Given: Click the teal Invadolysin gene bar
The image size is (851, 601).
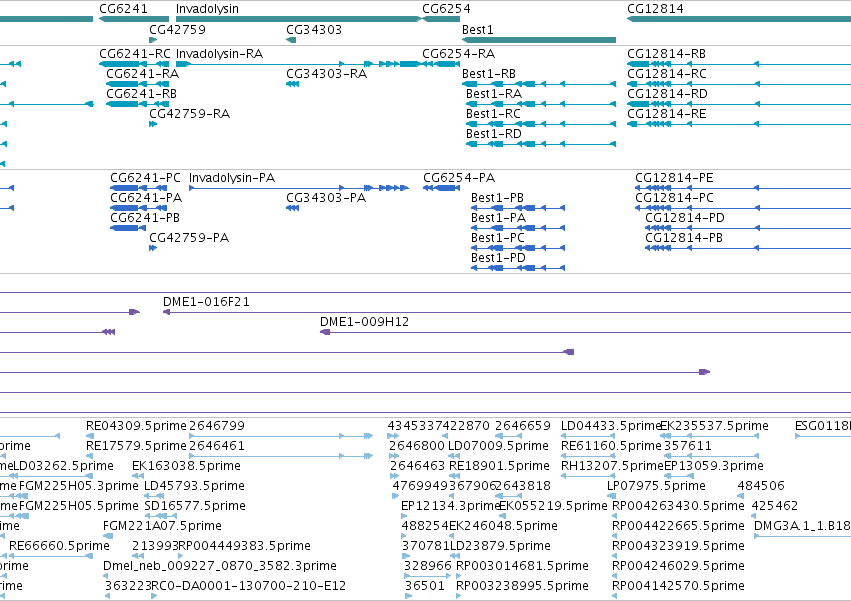Looking at the screenshot, I should point(299,19).
